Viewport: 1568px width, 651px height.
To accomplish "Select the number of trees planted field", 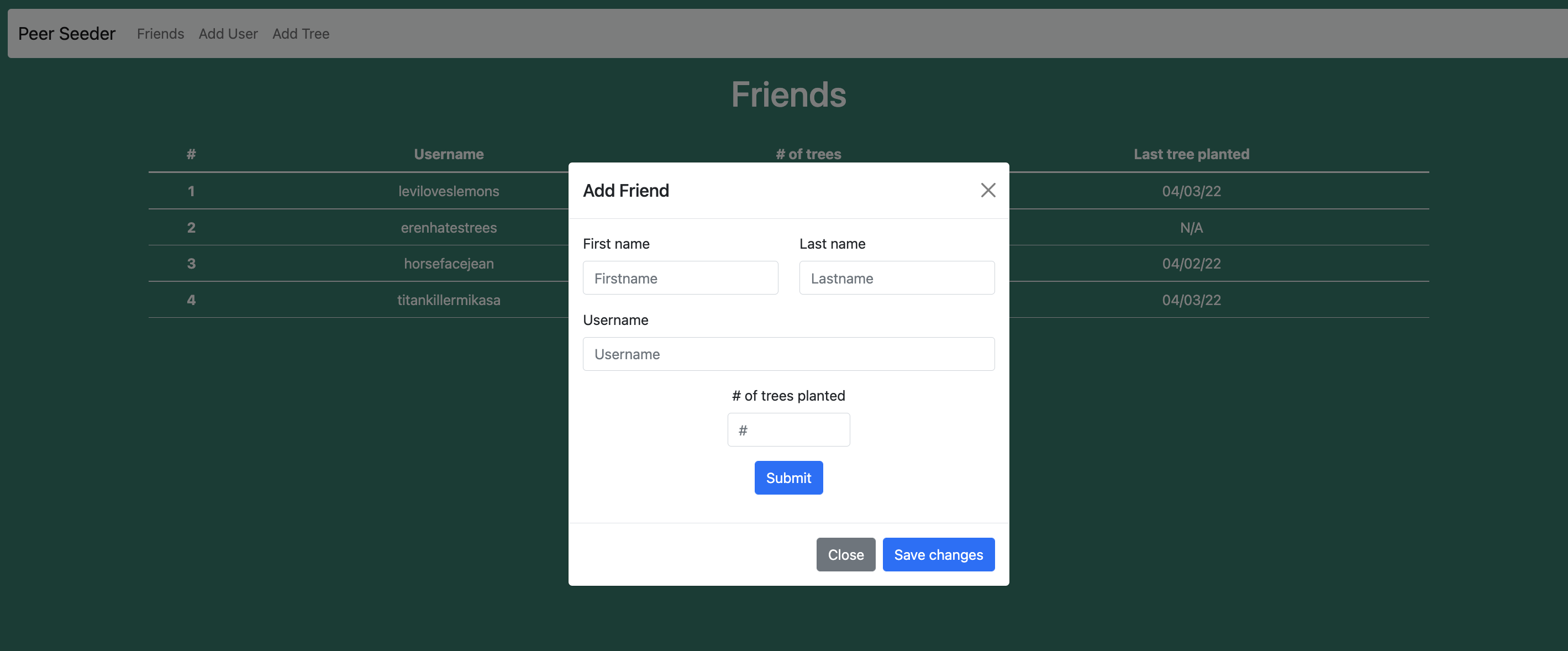I will click(788, 430).
